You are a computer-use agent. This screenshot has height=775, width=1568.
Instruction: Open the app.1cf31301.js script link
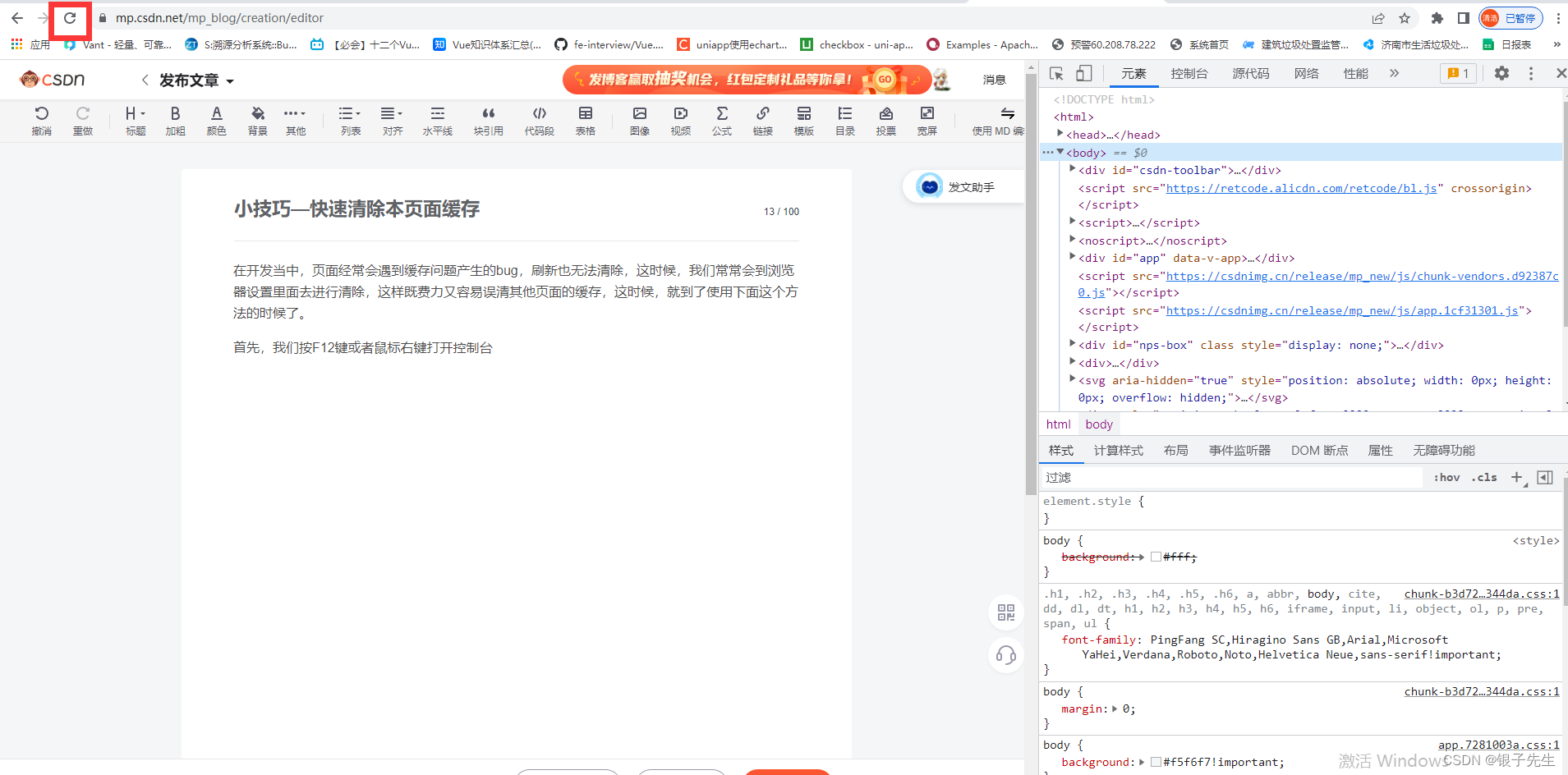point(1342,310)
